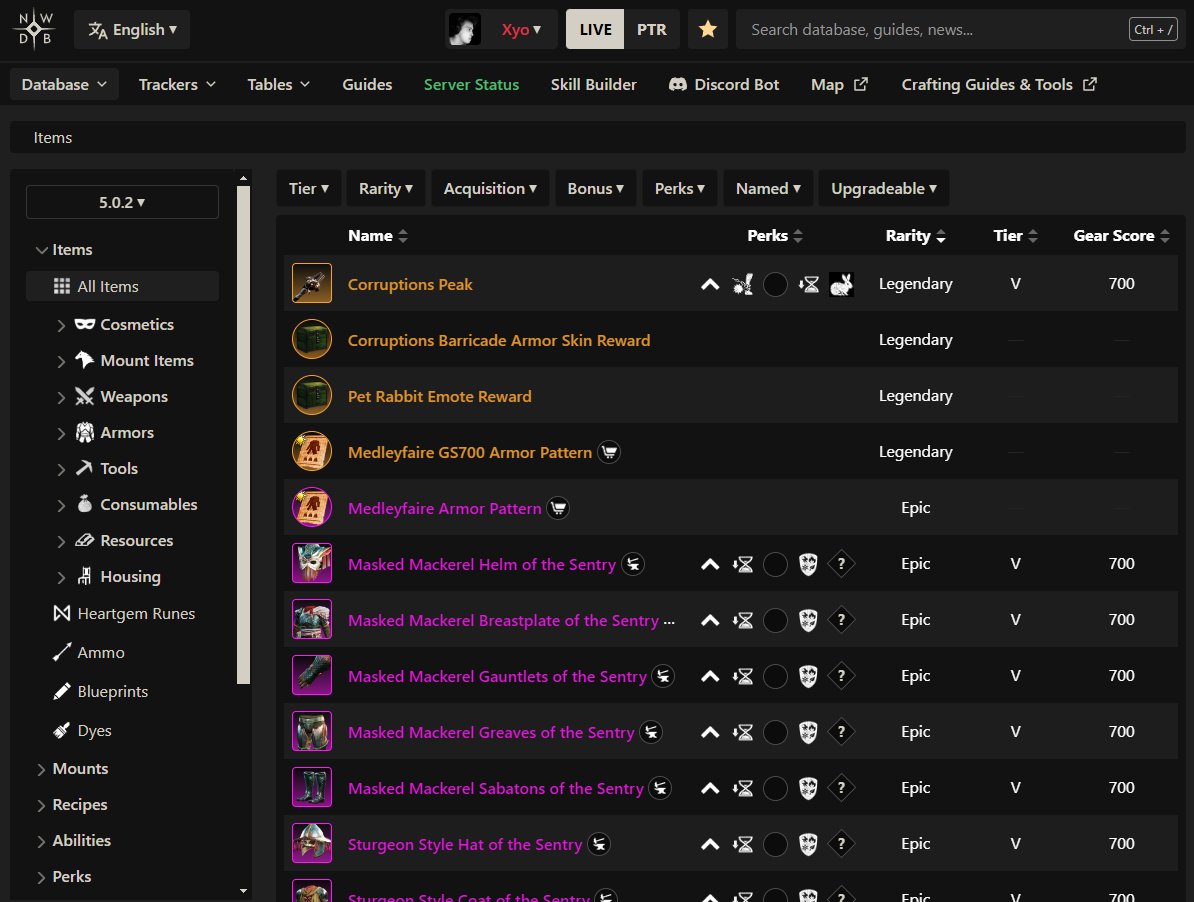Open the Tables menu
Viewport: 1194px width, 902px height.
point(279,84)
